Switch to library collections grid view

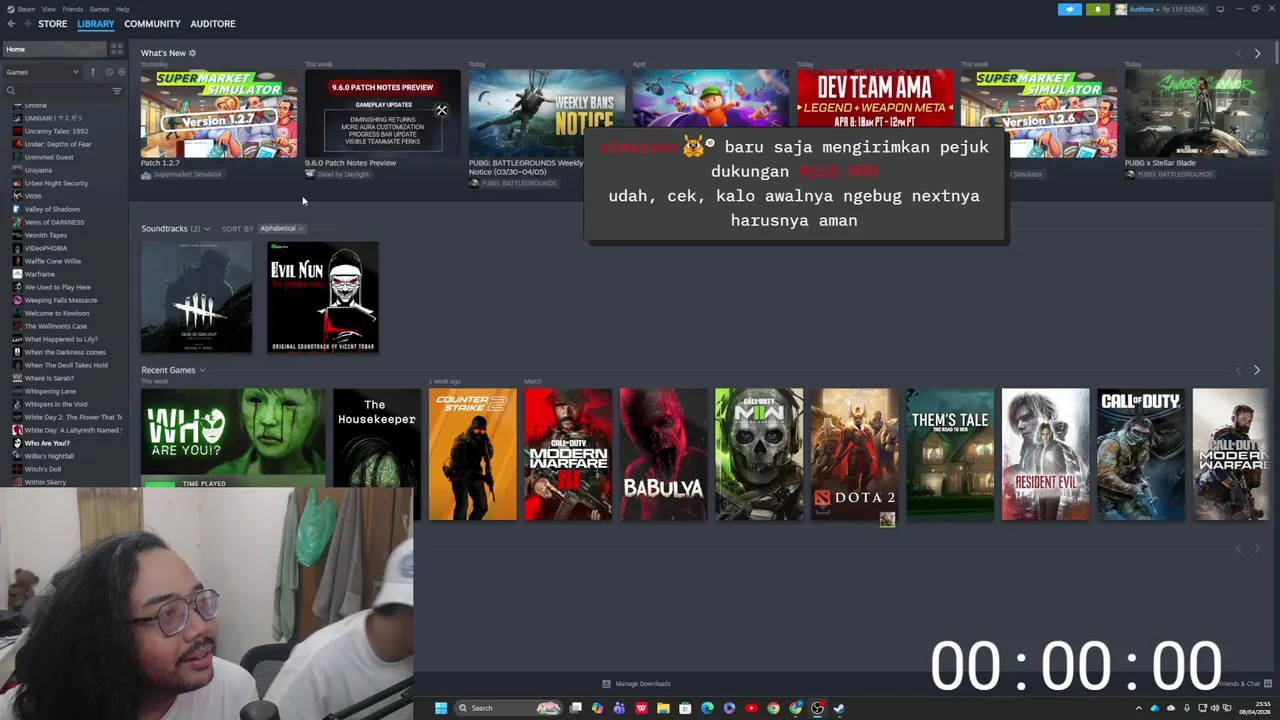[117, 49]
